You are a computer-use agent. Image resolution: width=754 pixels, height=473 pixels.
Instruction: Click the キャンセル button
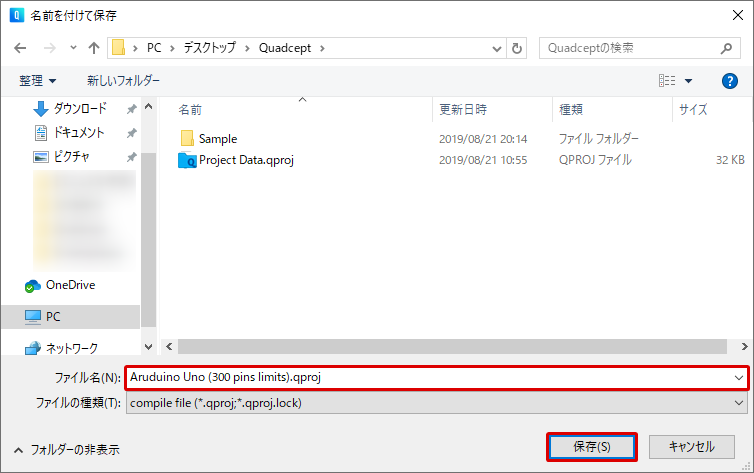(x=691, y=446)
